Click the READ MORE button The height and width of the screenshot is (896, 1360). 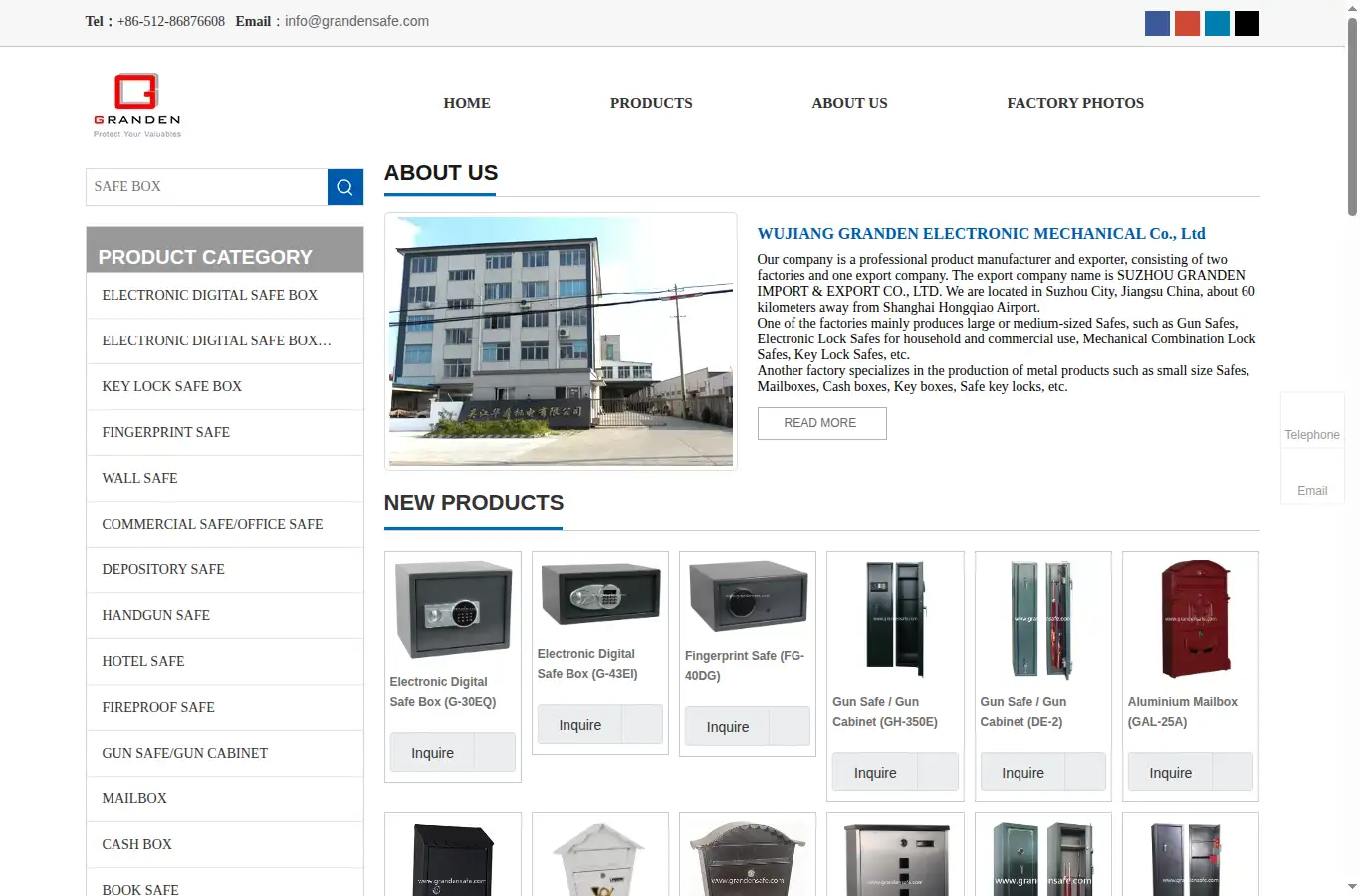point(821,423)
